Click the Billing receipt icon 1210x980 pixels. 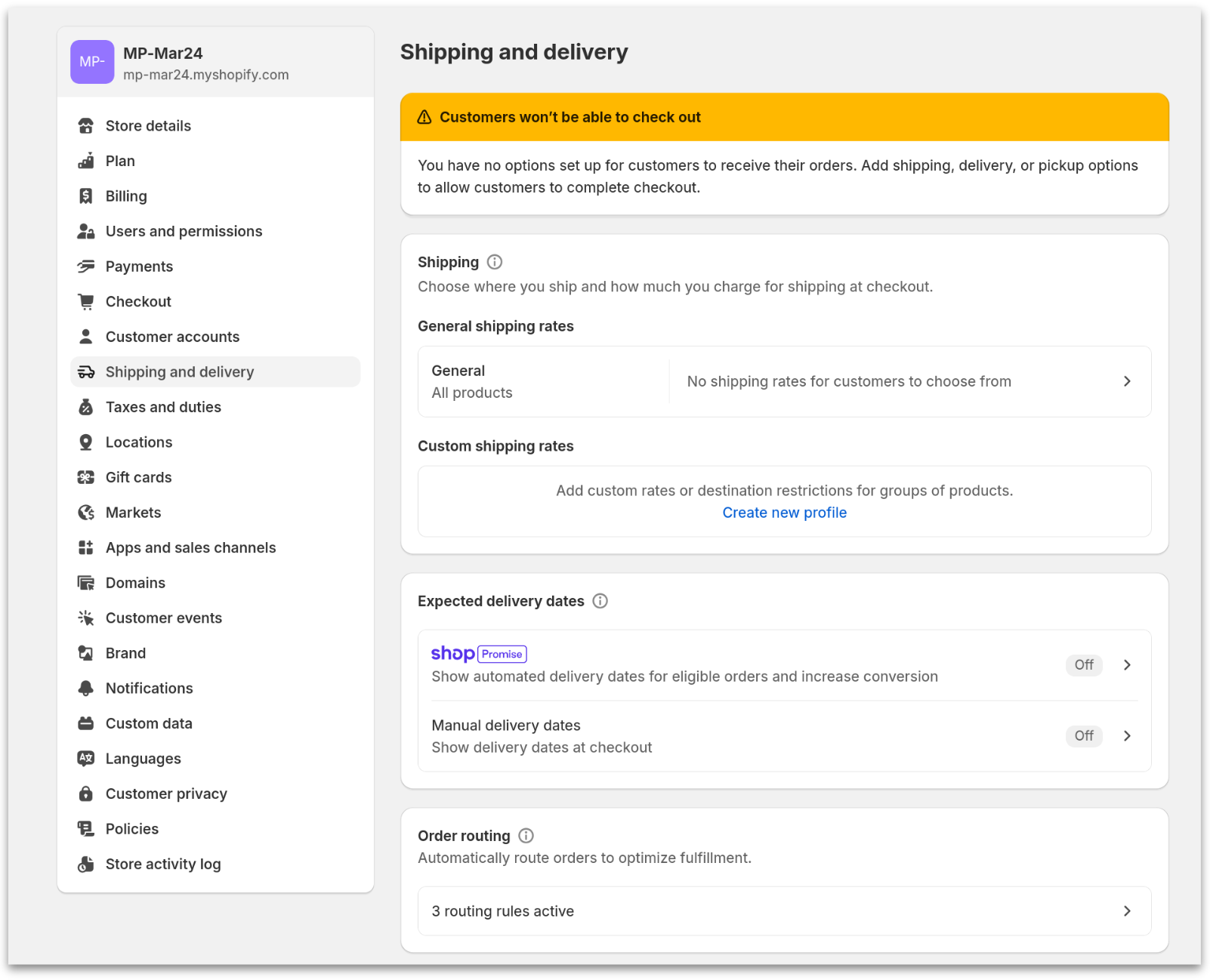[86, 196]
